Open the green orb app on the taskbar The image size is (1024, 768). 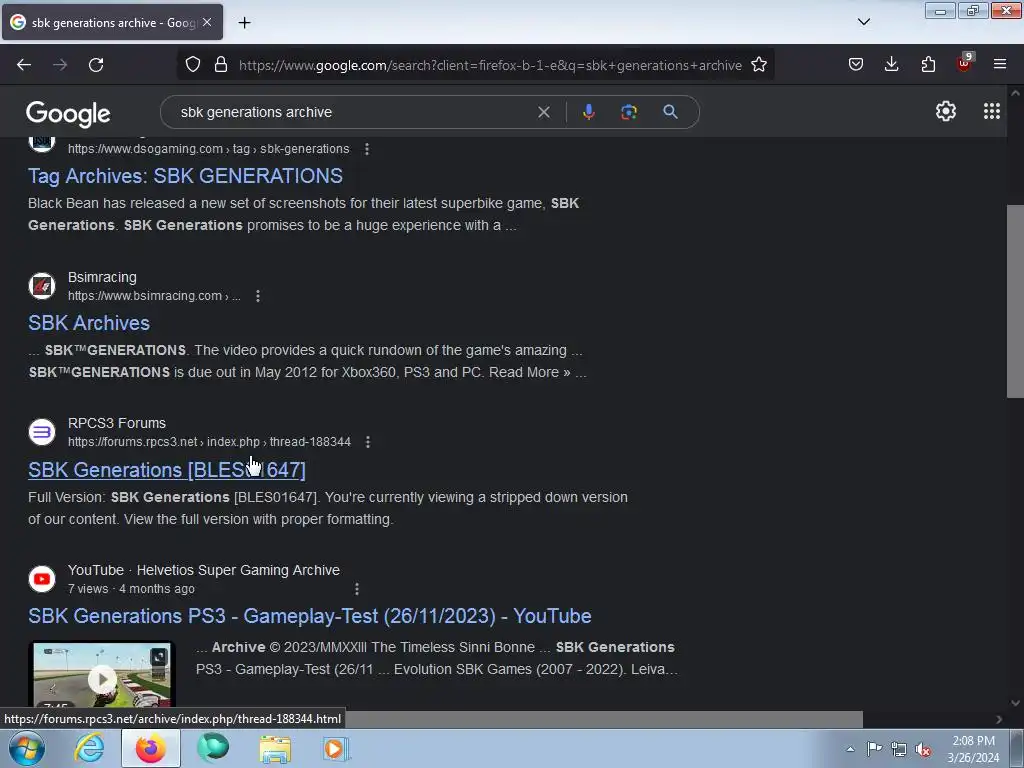tap(213, 748)
